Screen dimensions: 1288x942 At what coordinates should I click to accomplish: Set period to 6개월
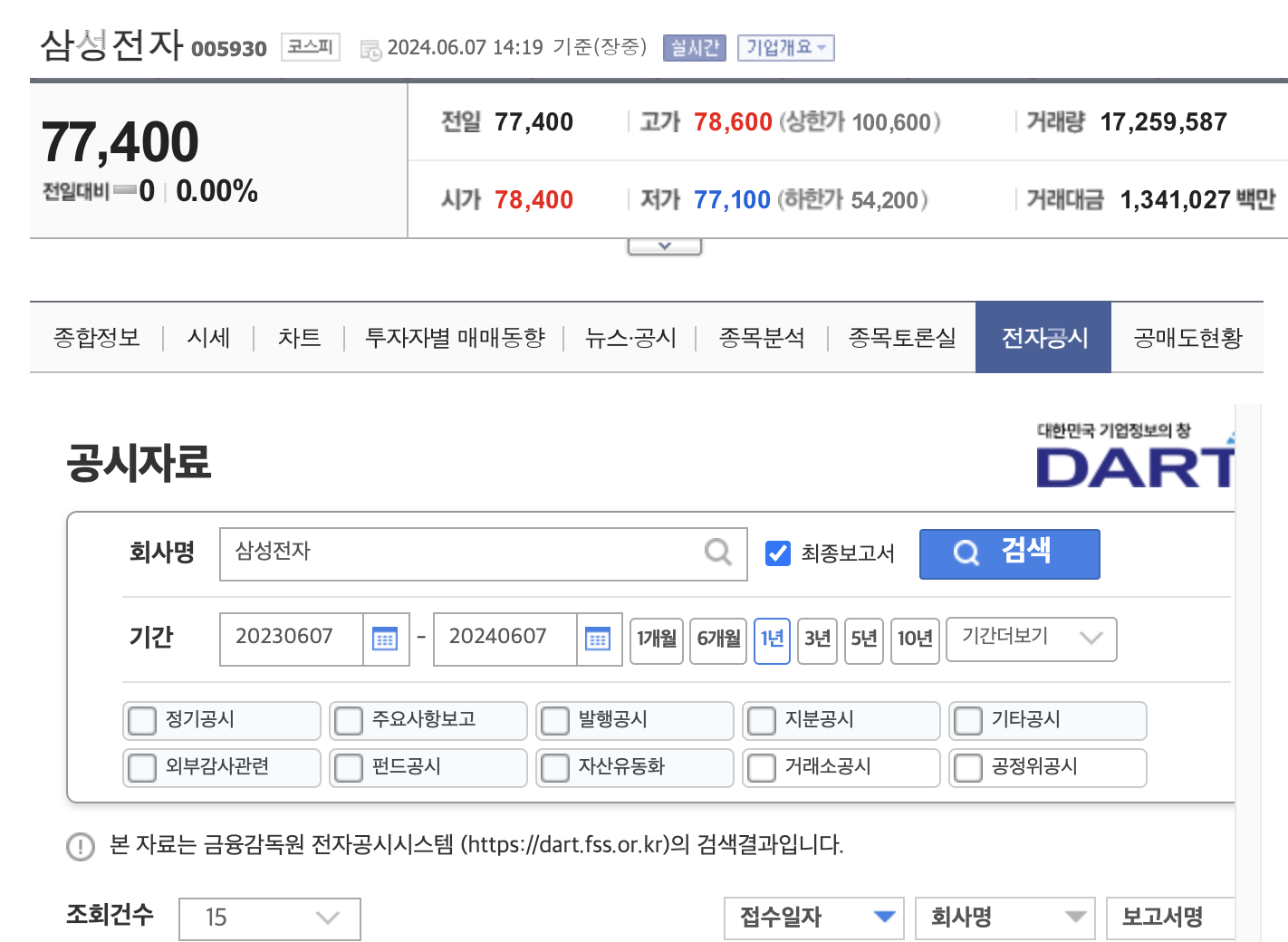718,640
